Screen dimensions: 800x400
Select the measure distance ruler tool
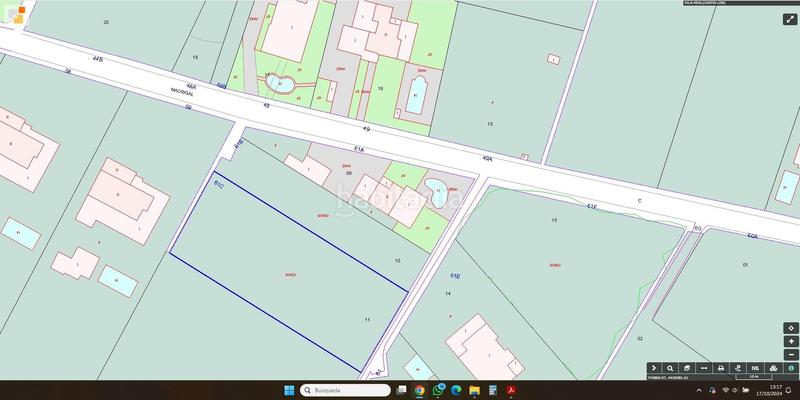(x=705, y=368)
